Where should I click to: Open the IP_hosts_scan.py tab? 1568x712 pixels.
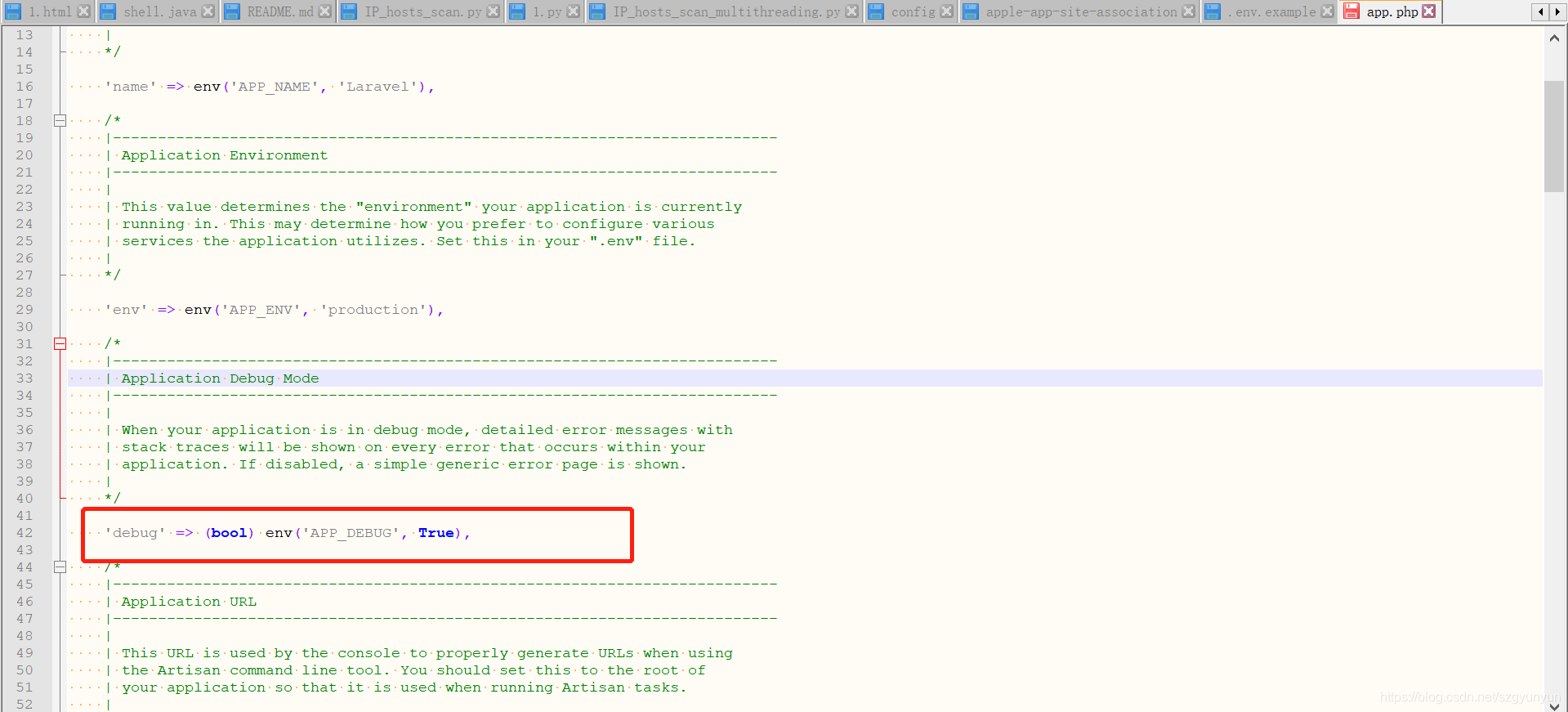click(422, 11)
